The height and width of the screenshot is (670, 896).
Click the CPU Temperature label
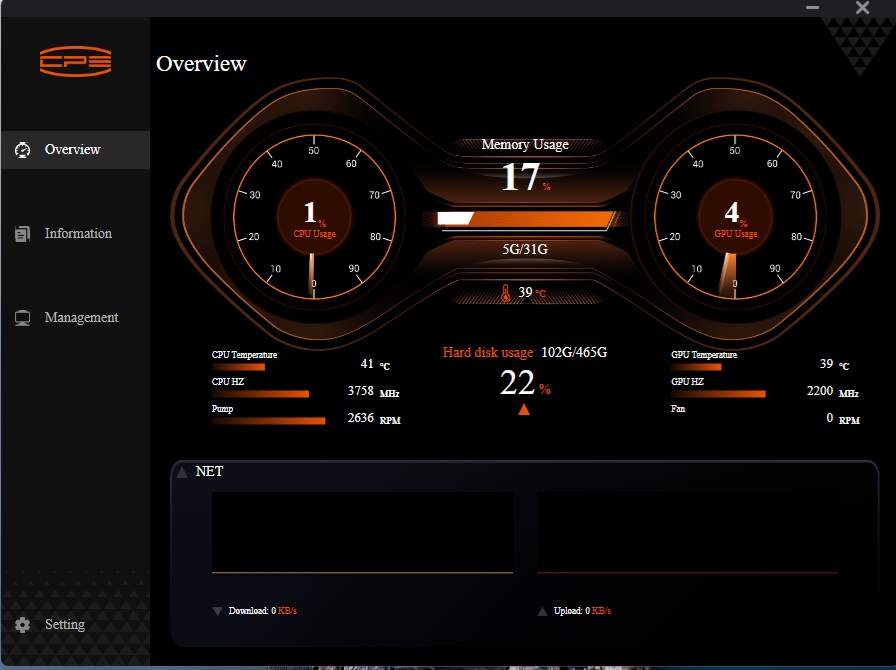point(245,355)
